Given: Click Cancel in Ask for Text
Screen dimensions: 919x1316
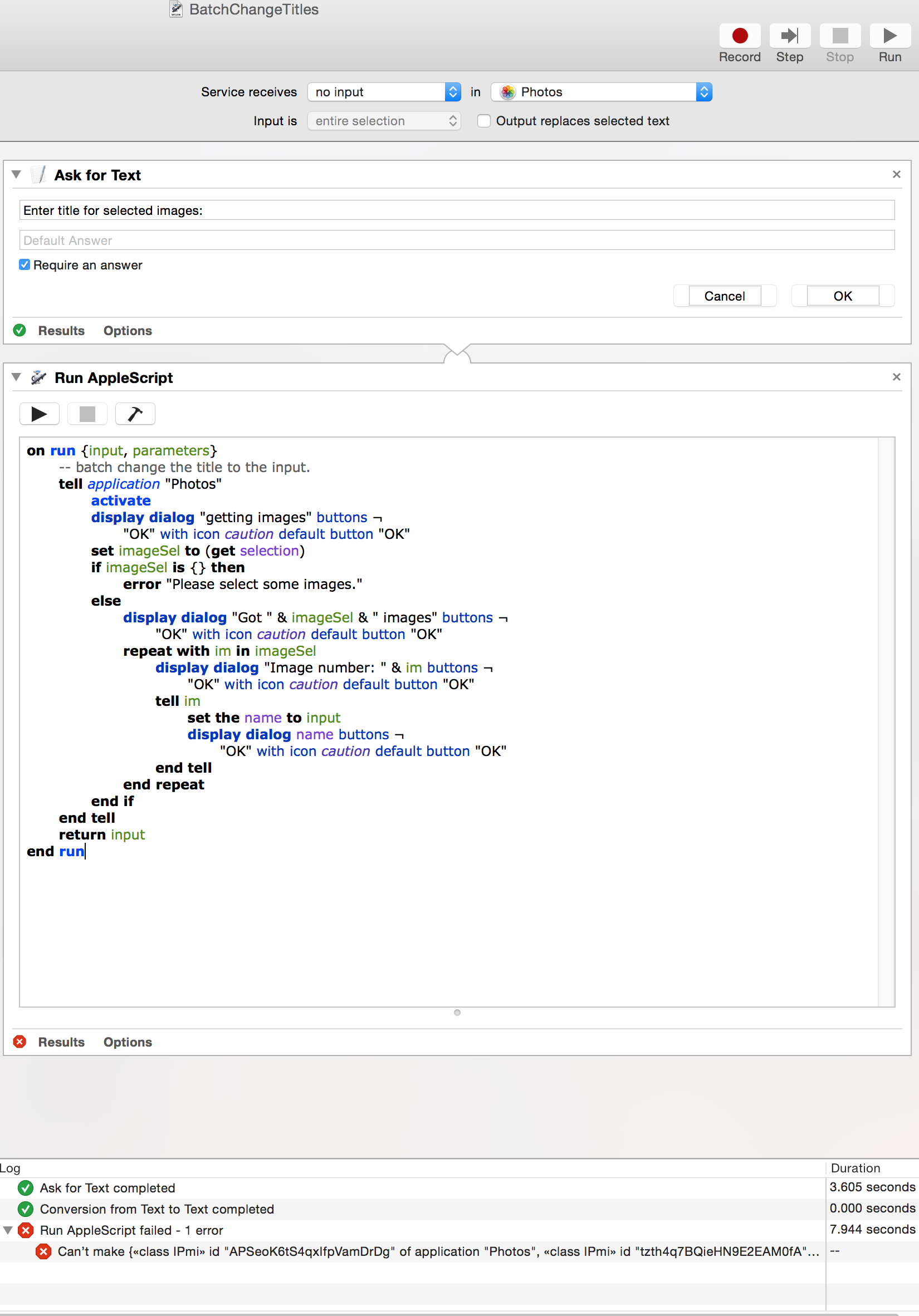Looking at the screenshot, I should point(725,296).
